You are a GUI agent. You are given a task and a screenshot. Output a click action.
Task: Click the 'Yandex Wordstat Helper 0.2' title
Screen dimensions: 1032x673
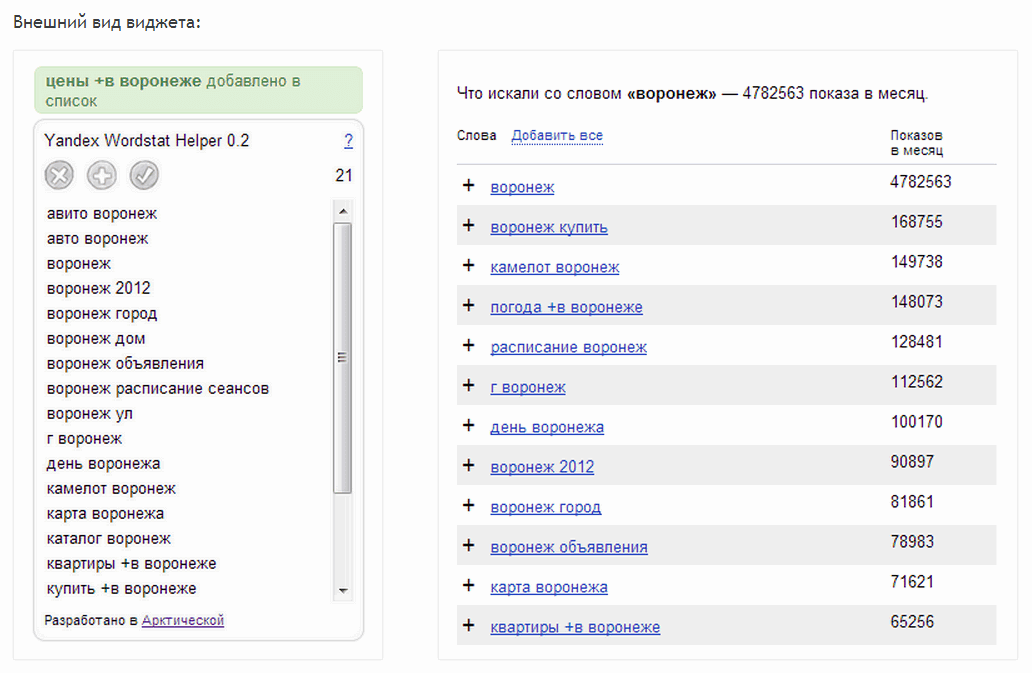tap(147, 141)
